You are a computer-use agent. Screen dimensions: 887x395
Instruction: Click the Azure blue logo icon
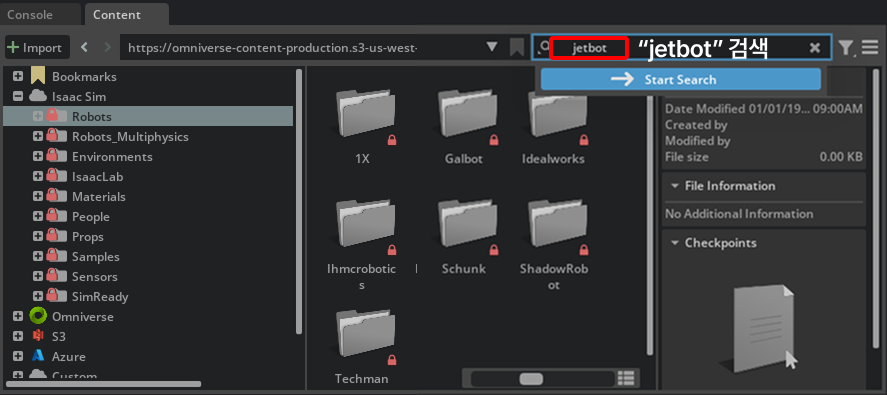tap(38, 356)
